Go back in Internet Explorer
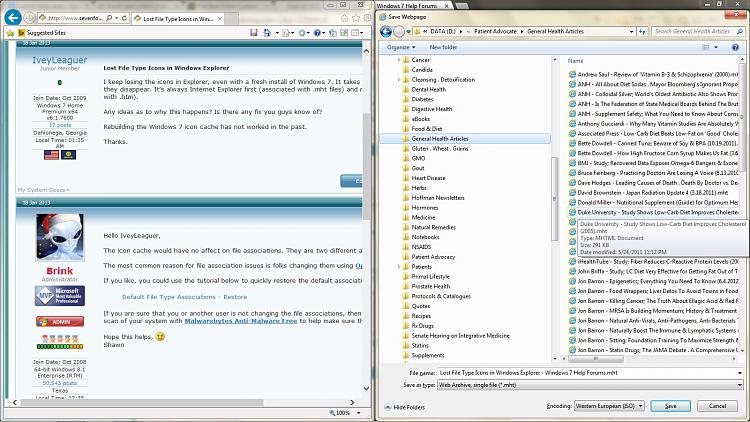Image resolution: width=750 pixels, height=422 pixels. pyautogui.click(x=13, y=18)
